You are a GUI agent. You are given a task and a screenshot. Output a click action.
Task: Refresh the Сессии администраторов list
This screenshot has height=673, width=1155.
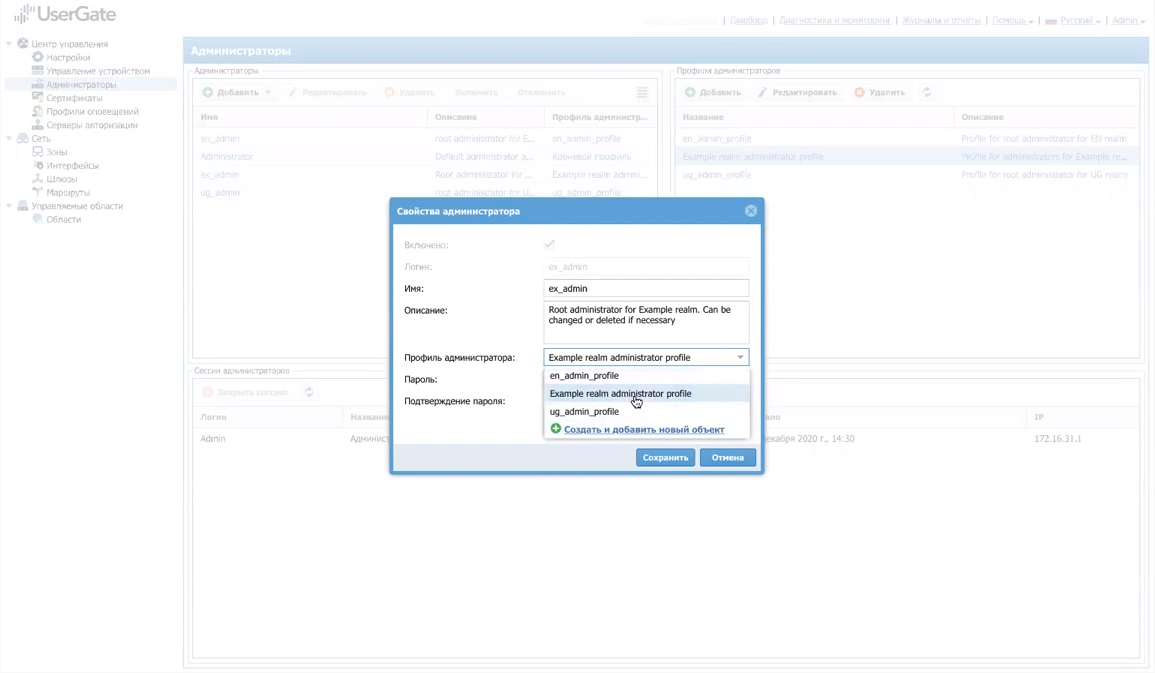(x=309, y=392)
